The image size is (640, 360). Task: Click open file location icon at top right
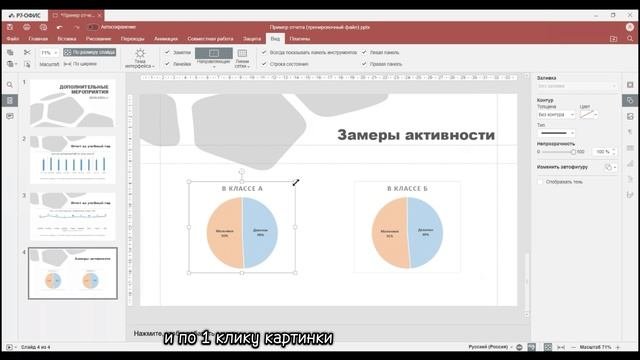coord(613,39)
